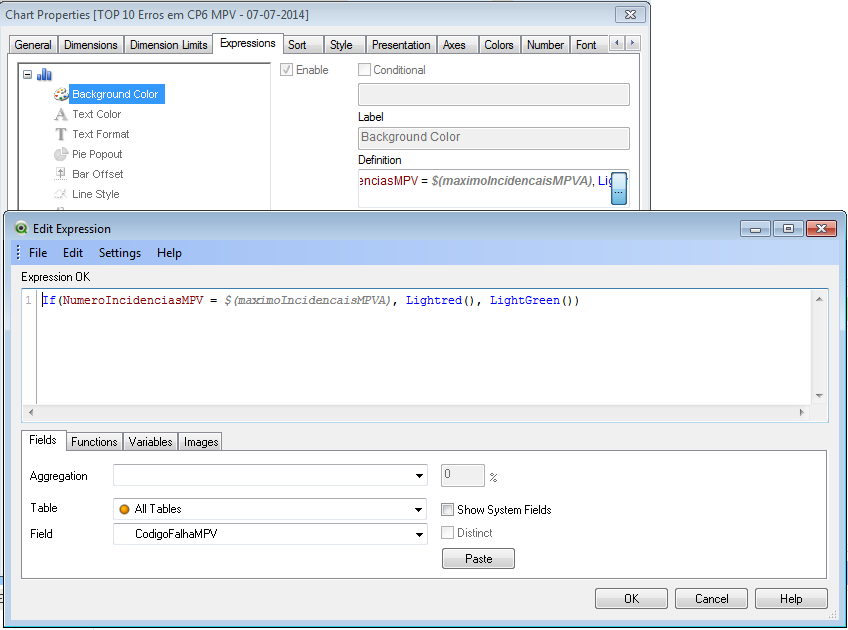Select the Expressions tab

click(x=248, y=43)
